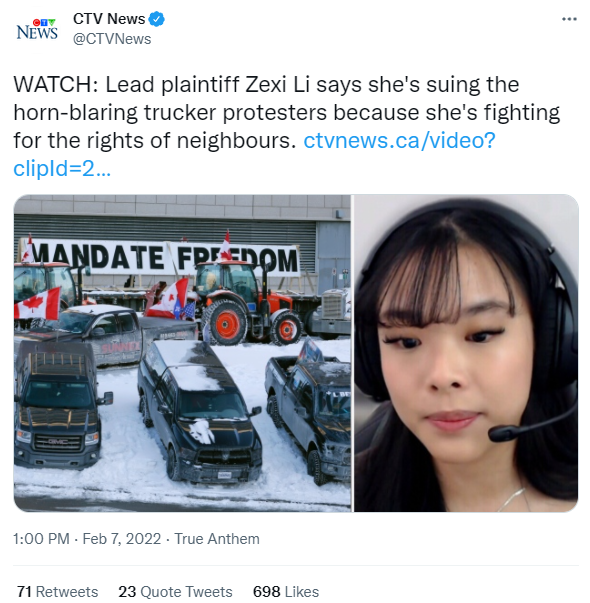Click the CTV News display name

[x=109, y=19]
